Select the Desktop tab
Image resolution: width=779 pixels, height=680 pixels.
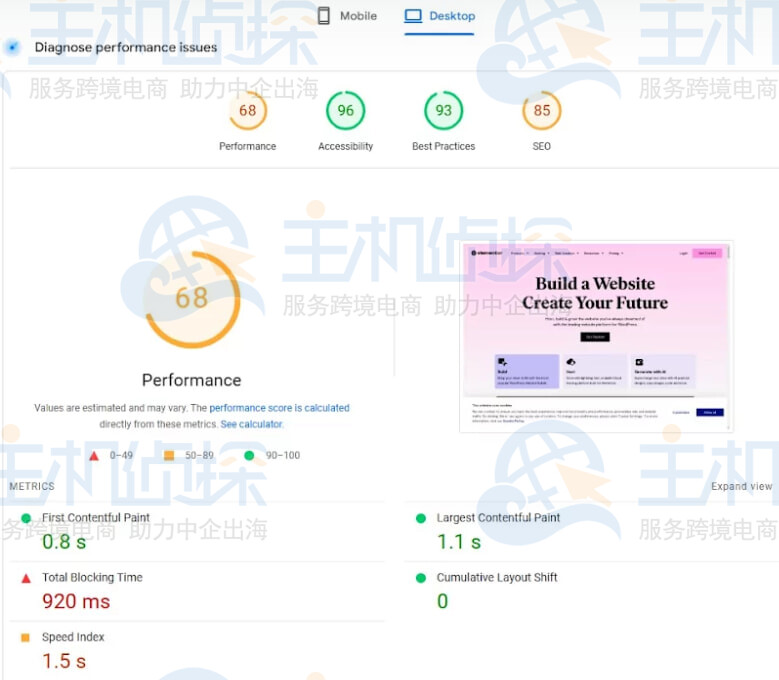(x=440, y=16)
